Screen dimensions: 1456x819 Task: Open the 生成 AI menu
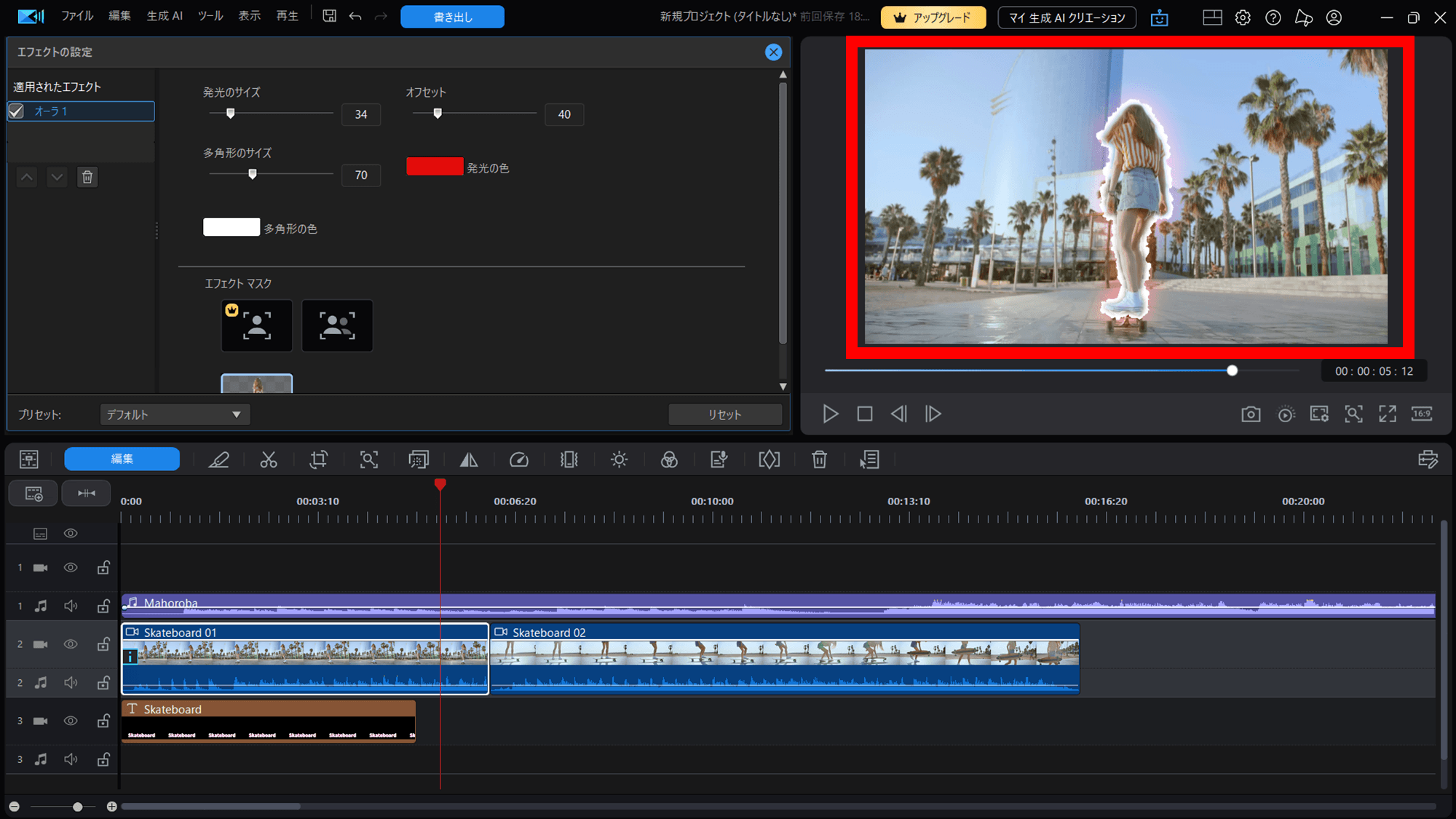165,16
